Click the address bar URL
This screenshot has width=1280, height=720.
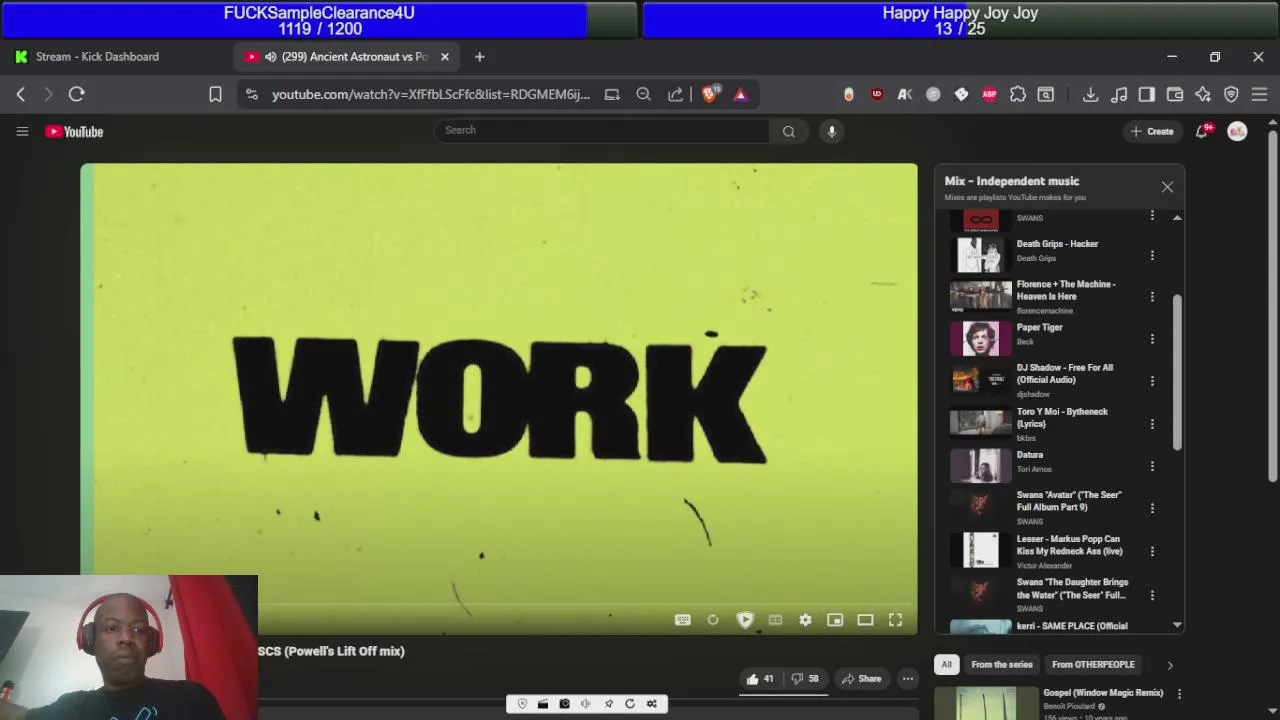point(431,94)
